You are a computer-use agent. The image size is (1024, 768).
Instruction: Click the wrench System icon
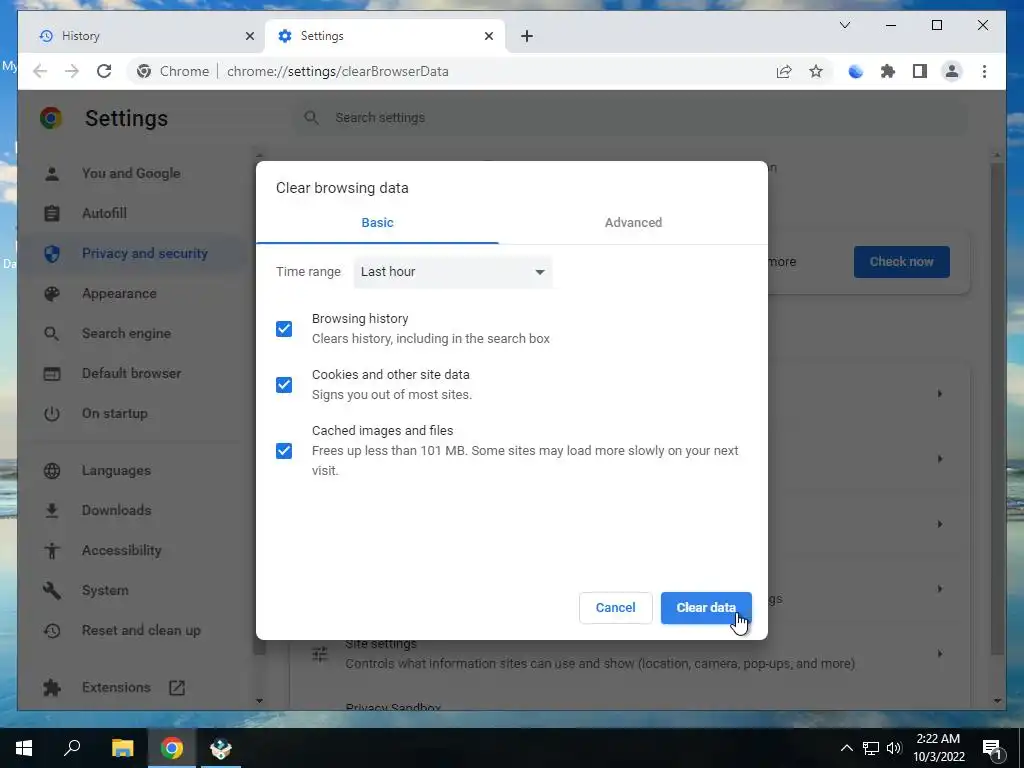(x=52, y=590)
